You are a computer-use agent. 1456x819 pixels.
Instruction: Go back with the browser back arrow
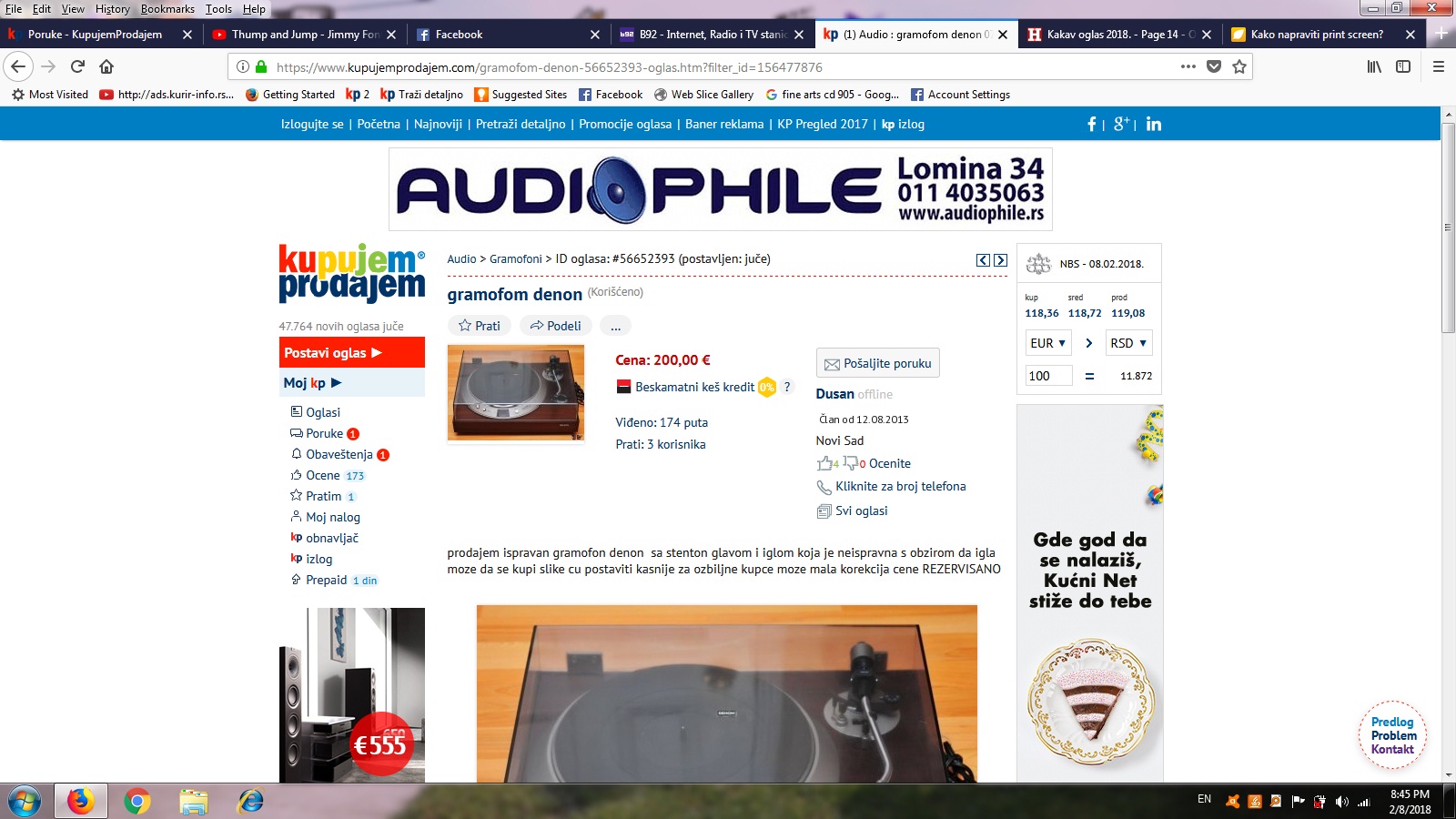pyautogui.click(x=18, y=66)
